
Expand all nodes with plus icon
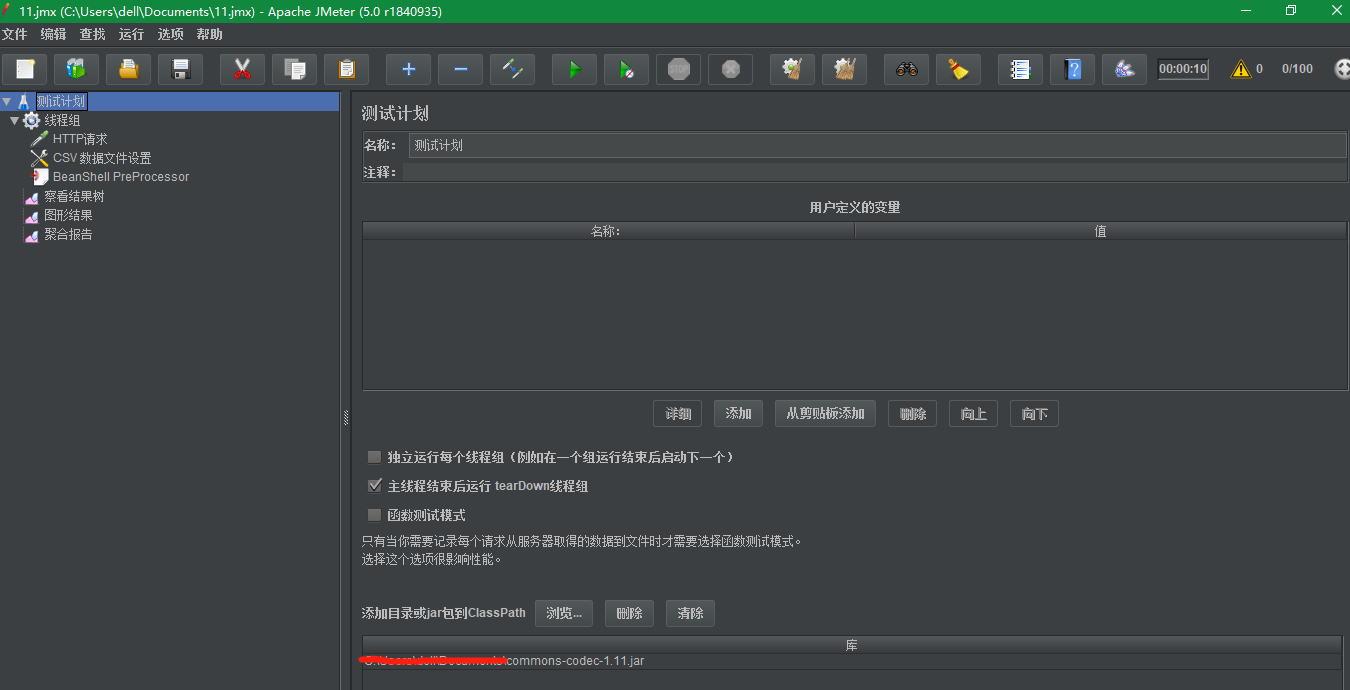408,69
